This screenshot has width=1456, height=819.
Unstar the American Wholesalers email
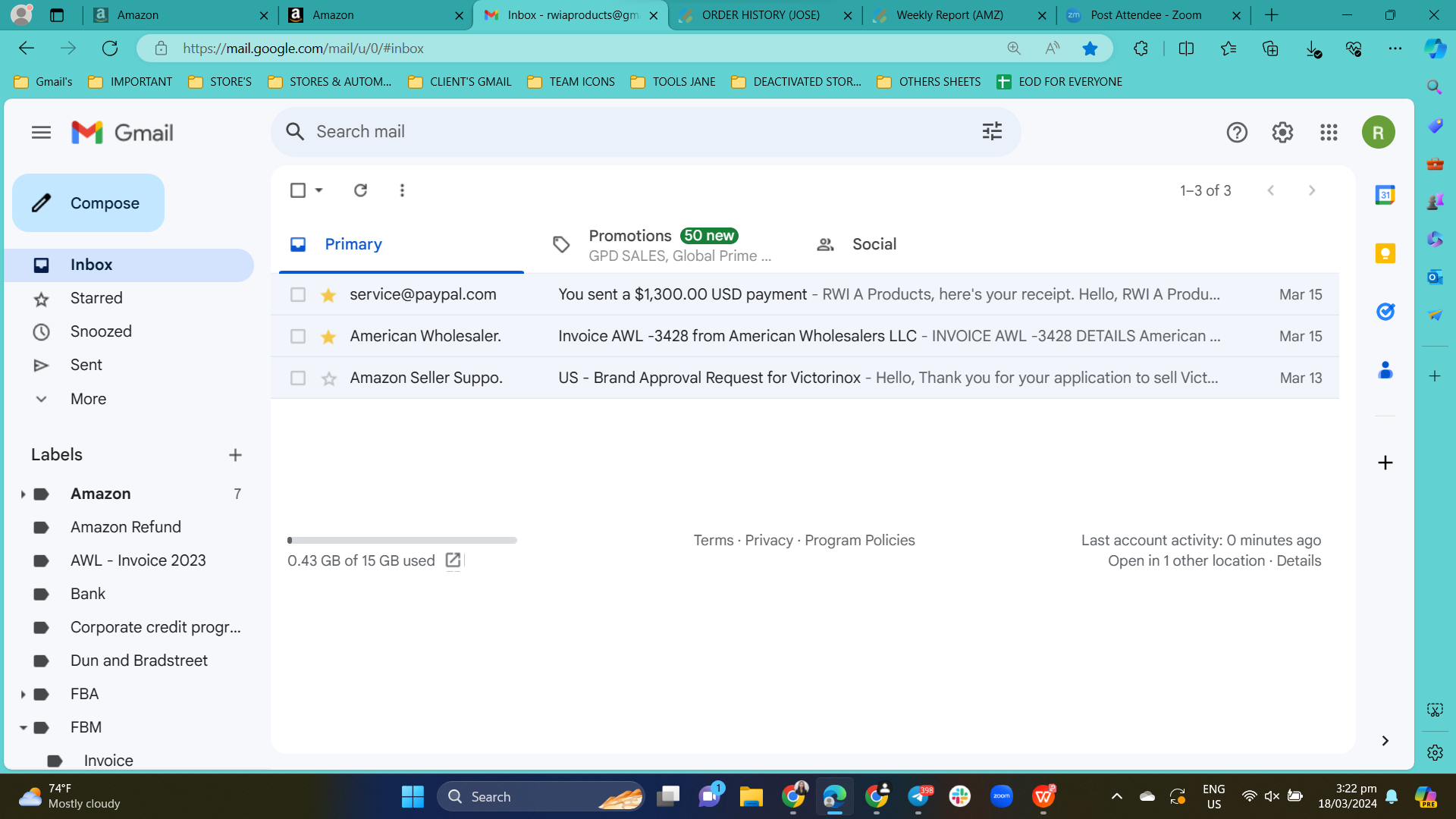click(x=328, y=336)
